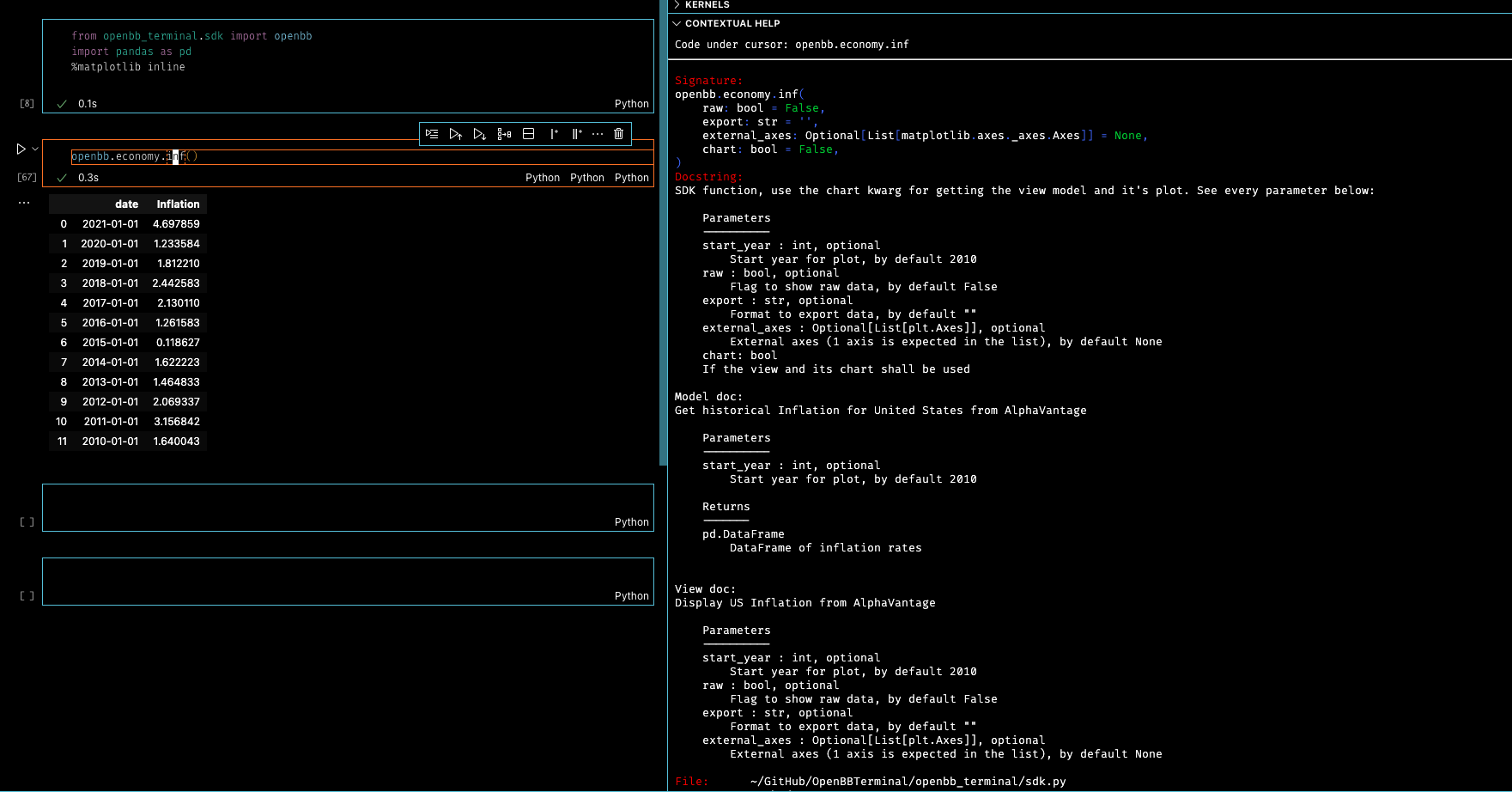The height and width of the screenshot is (792, 1512).
Task: Execute cells above using toolbar icon
Action: click(x=456, y=134)
